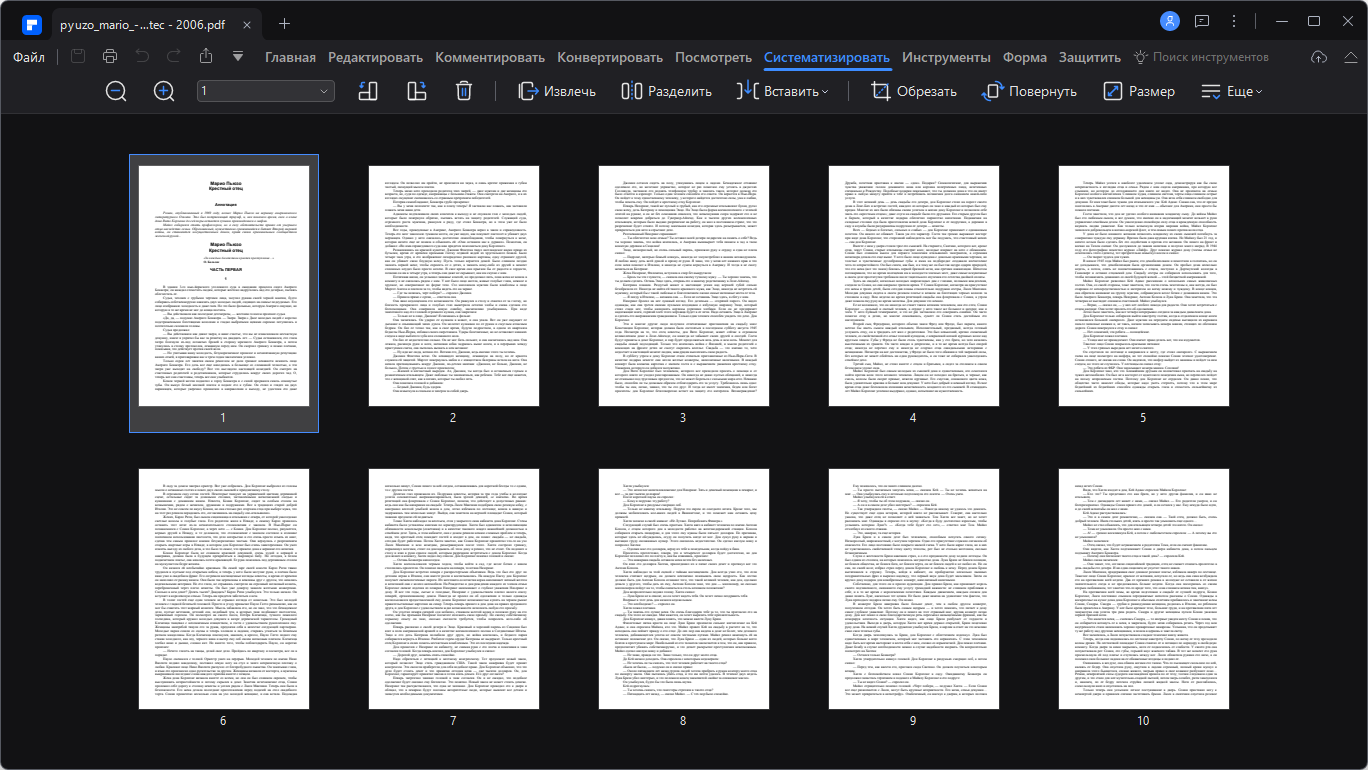The image size is (1368, 770).
Task: Open the user account avatar
Action: click(x=1169, y=22)
